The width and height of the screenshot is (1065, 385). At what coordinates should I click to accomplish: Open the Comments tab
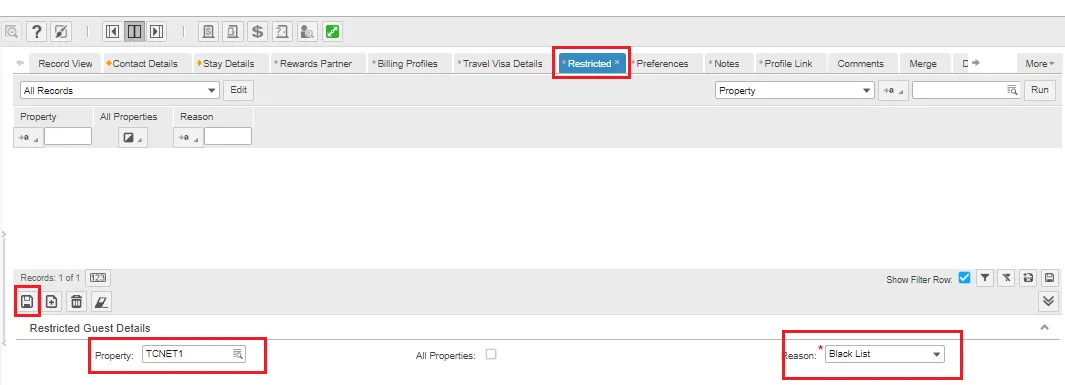pos(861,63)
